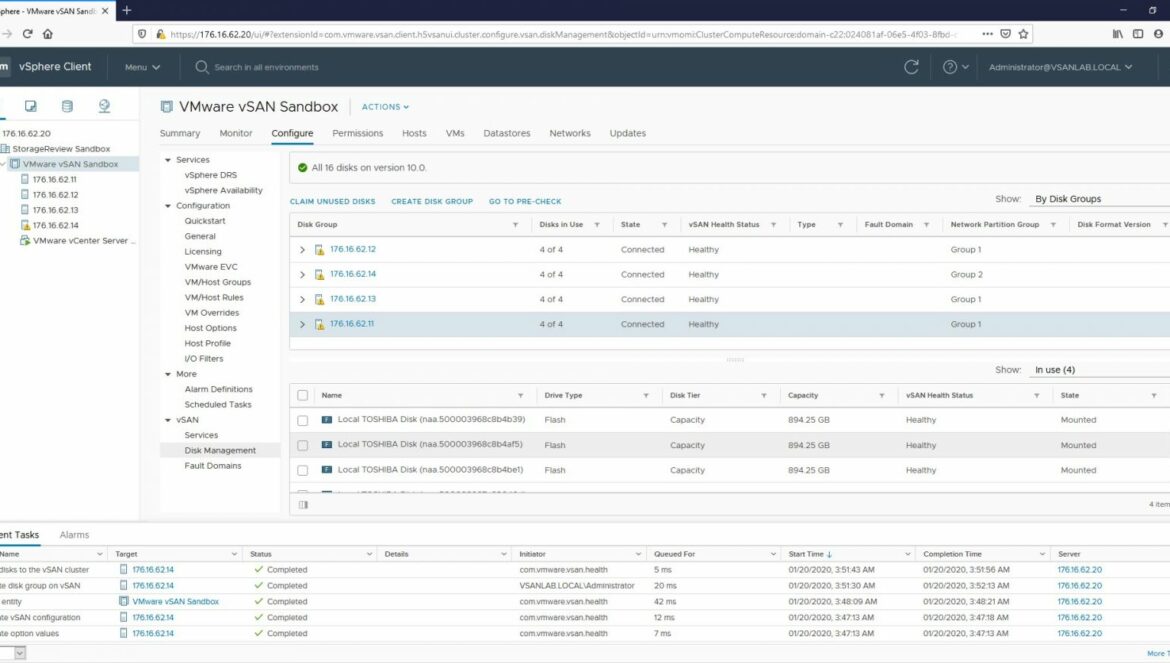Viewport: 1170px width, 663px height.
Task: Select Licensing under Configuration
Action: [203, 251]
